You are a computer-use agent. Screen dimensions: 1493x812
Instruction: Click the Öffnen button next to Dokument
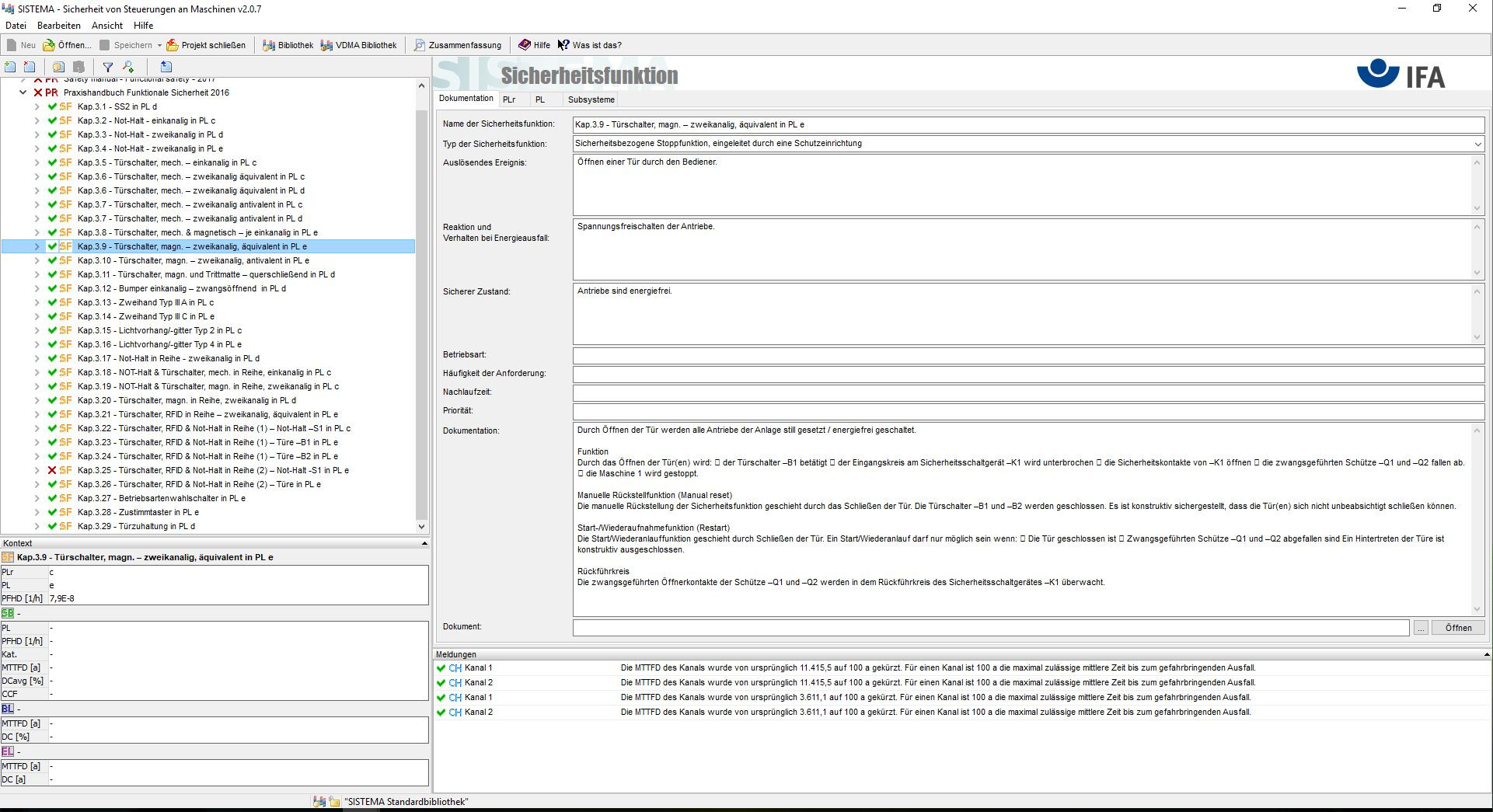pyautogui.click(x=1458, y=628)
